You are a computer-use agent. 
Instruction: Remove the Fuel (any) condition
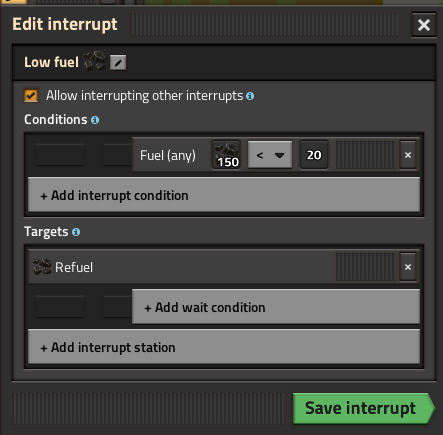point(408,155)
